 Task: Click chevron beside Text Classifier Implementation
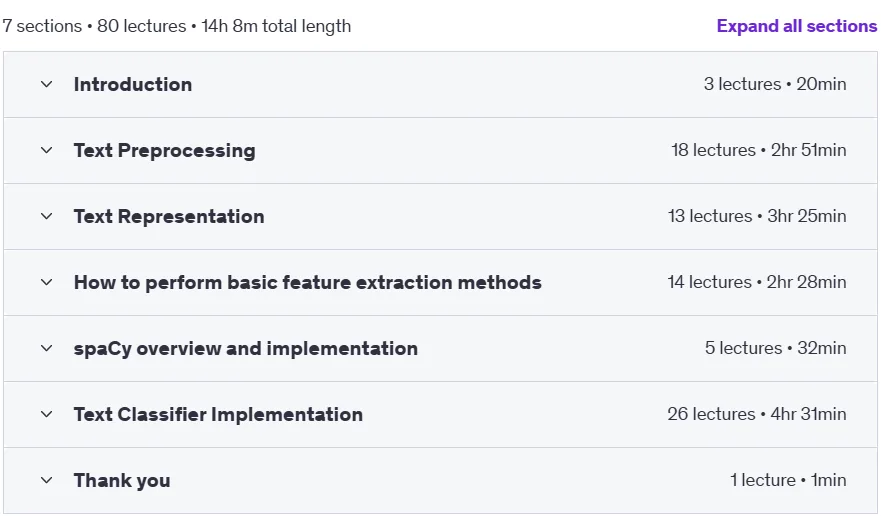pos(47,414)
